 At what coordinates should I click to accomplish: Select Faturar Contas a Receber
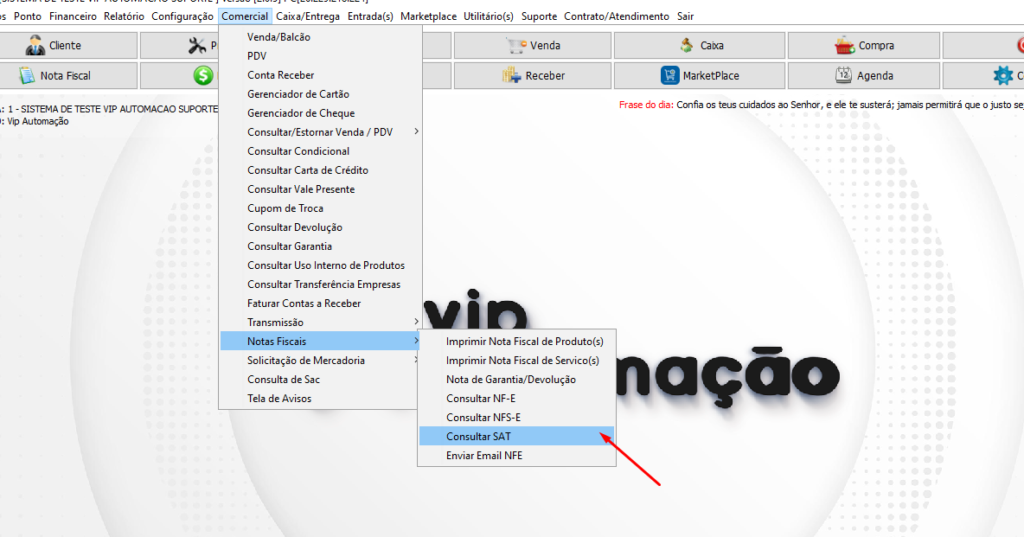(320, 303)
